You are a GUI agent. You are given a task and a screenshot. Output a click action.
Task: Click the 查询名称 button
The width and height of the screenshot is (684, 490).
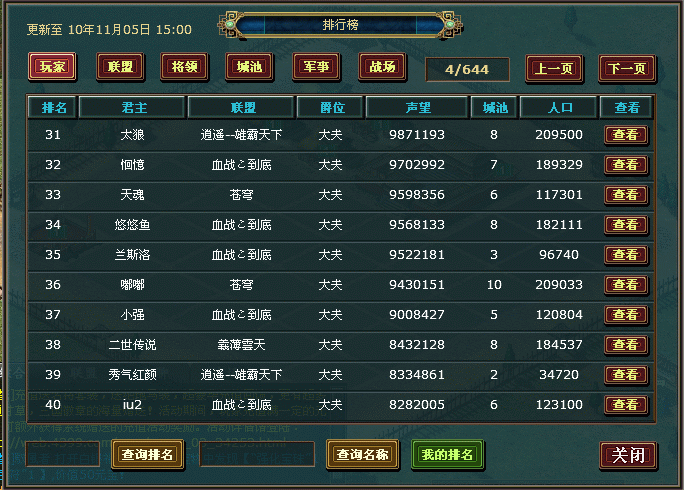(x=363, y=455)
